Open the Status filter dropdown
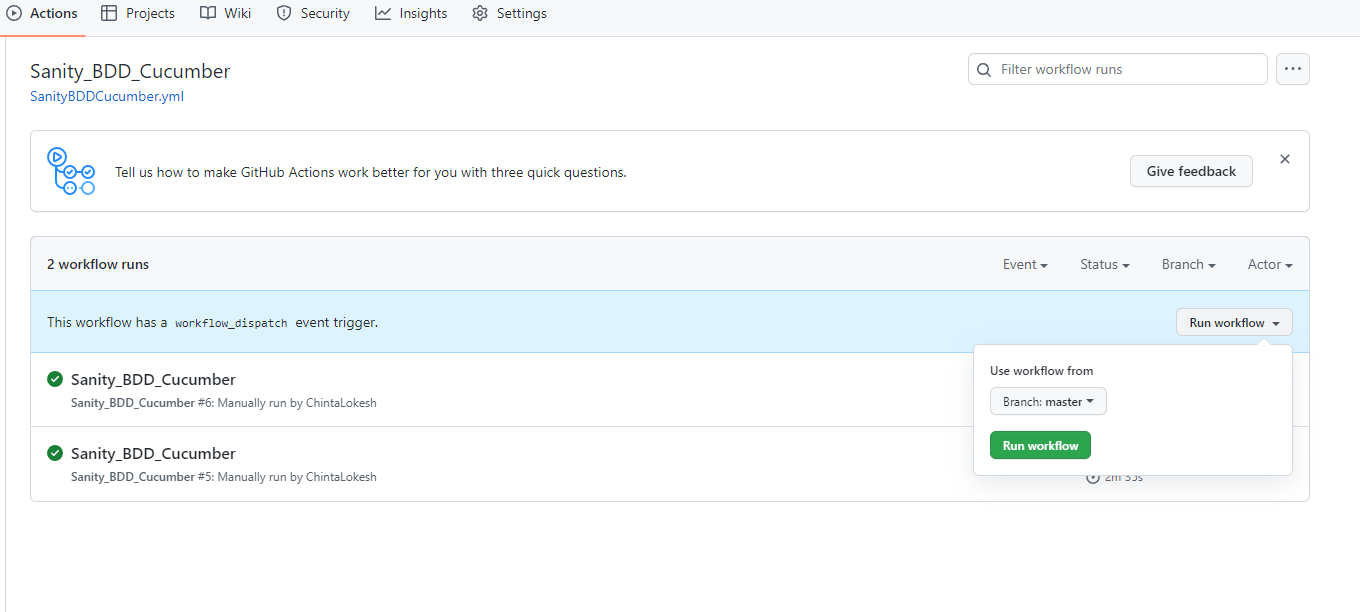The image size is (1360, 612). (x=1104, y=264)
